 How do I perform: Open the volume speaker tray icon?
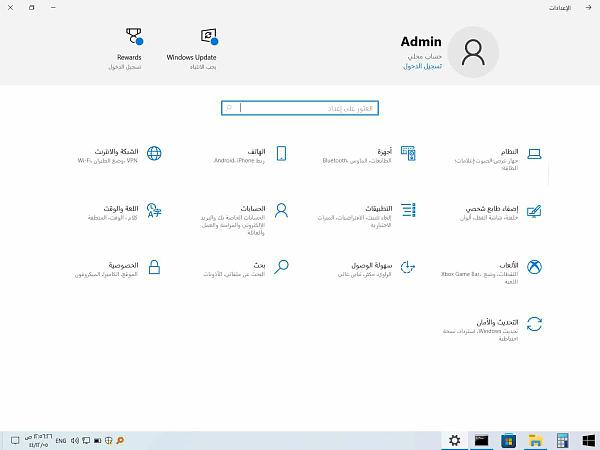75,441
